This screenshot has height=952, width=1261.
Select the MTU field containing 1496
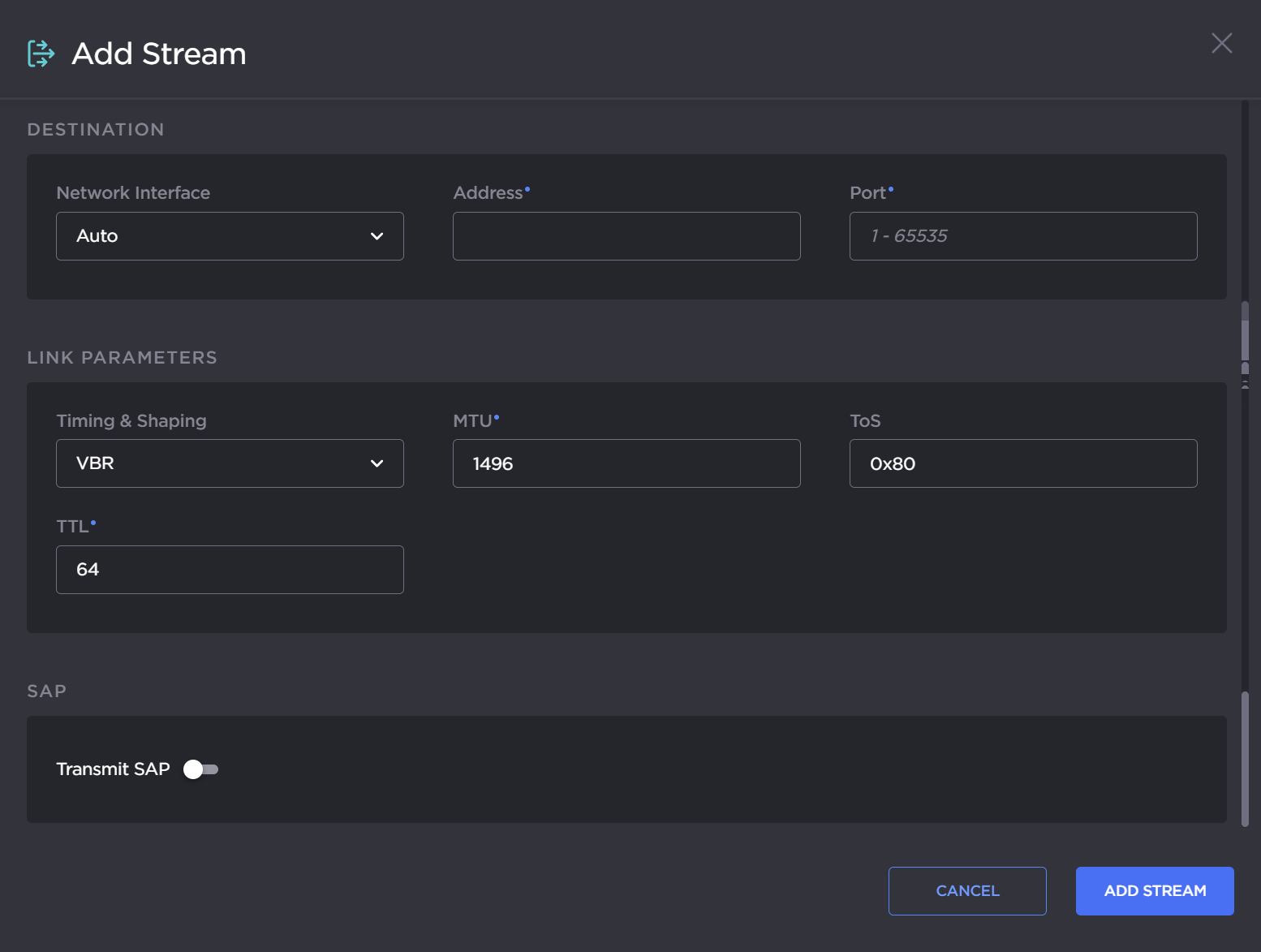click(x=626, y=463)
